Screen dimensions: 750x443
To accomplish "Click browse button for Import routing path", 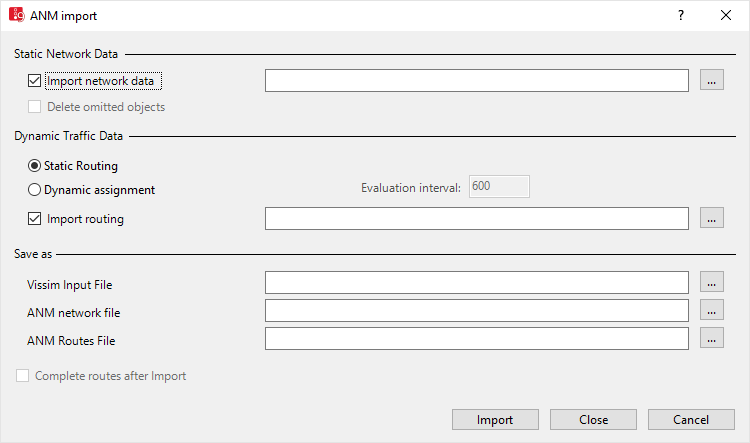I will click(x=711, y=218).
